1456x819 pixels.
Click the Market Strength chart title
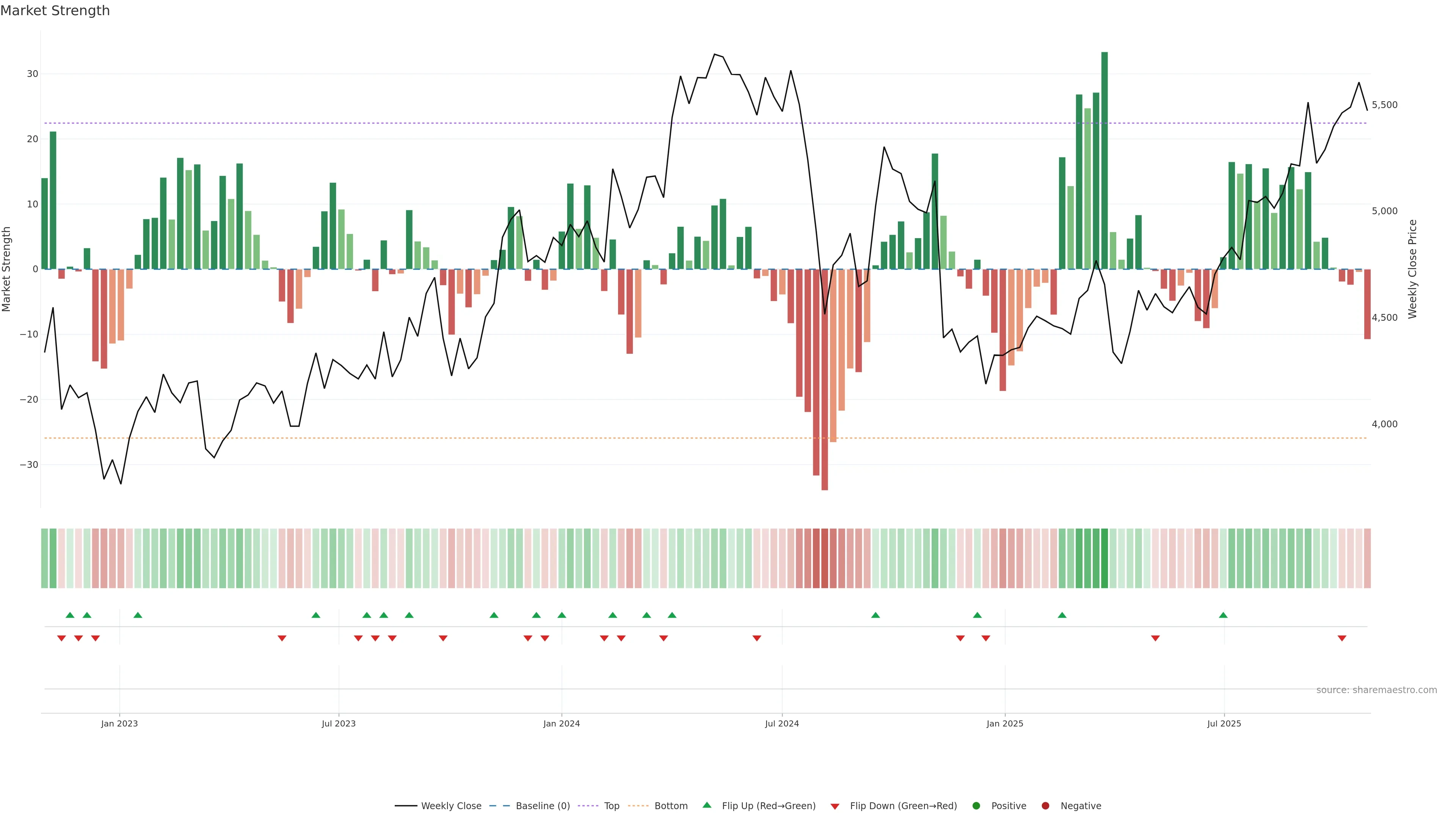[55, 11]
